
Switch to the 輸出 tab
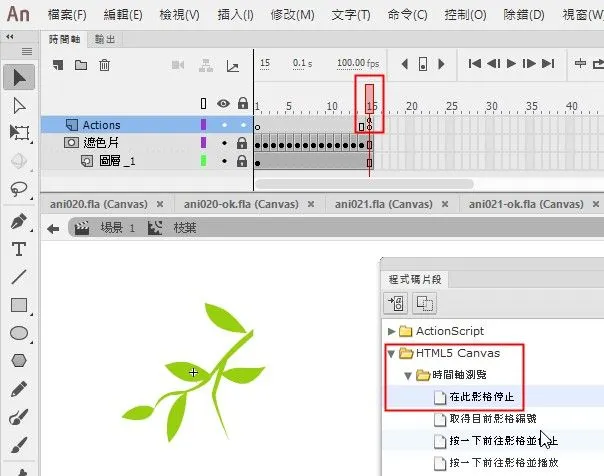[105, 39]
